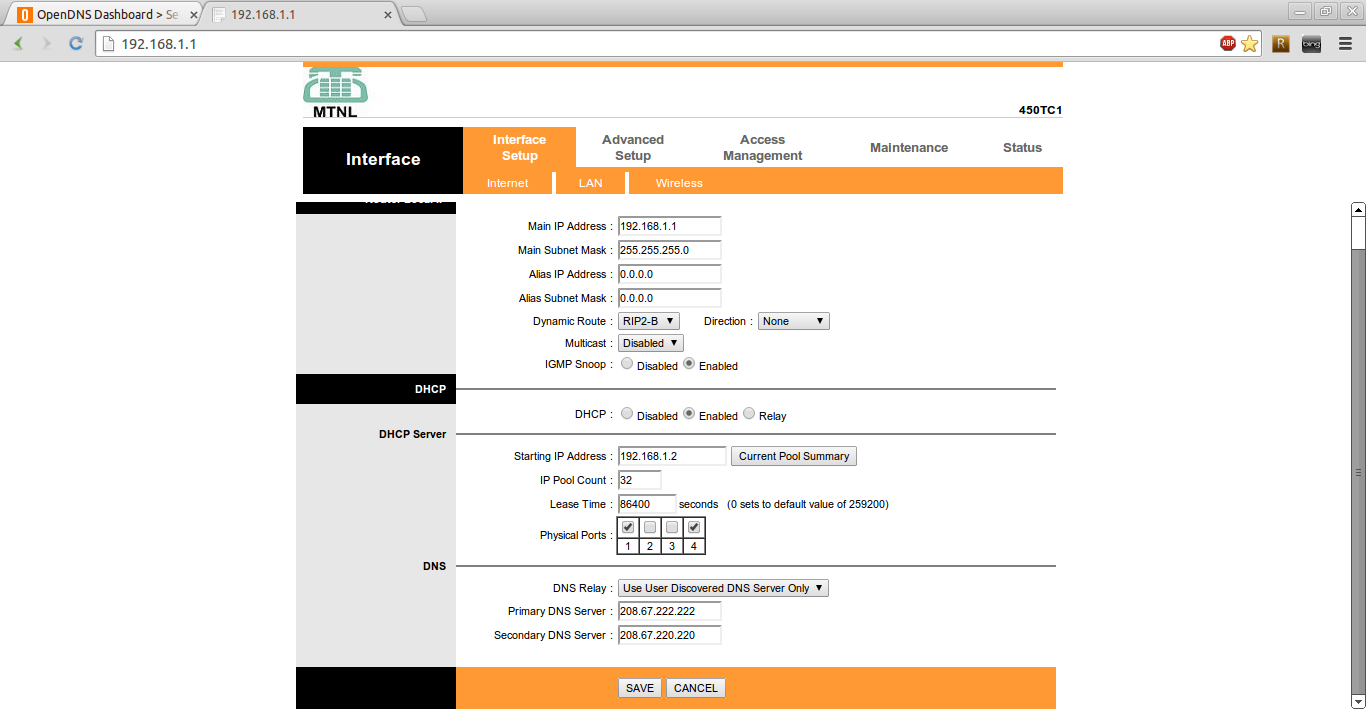Switch to the Wireless sub-tab
This screenshot has height=709, width=1366.
(x=679, y=183)
